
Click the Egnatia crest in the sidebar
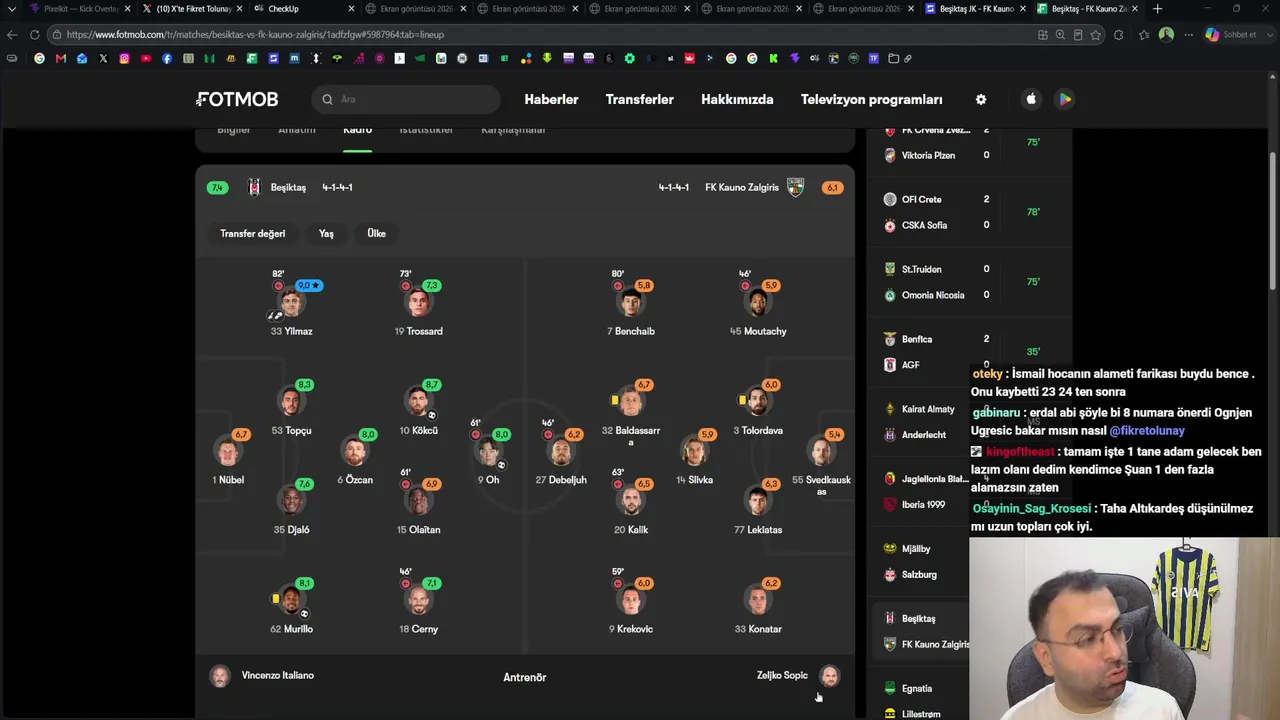click(x=890, y=688)
